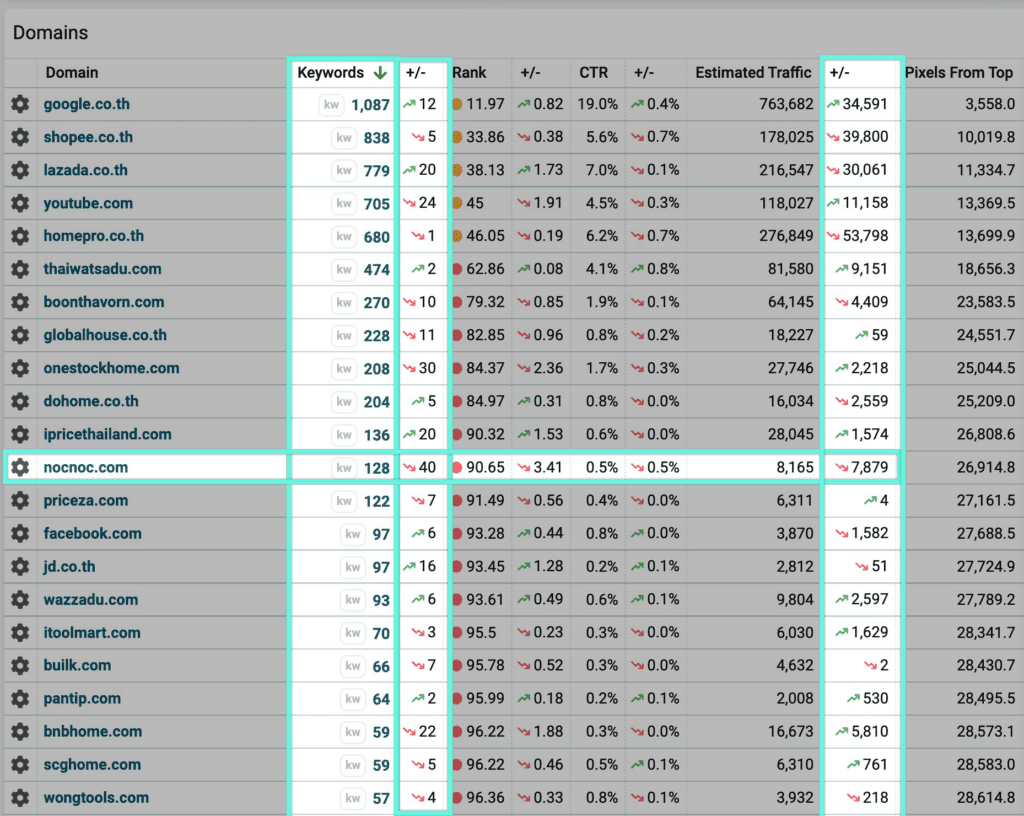This screenshot has height=816, width=1024.
Task: Click keyword count 128 for nocnoc.com
Action: point(377,468)
